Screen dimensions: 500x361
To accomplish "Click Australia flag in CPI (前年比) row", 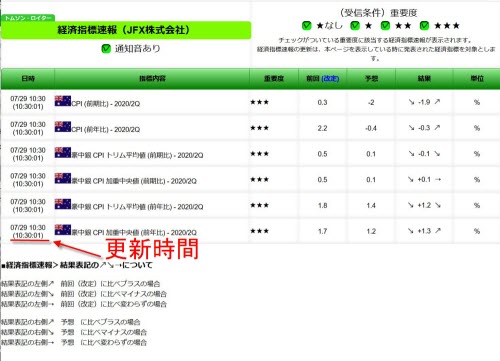I will [63, 126].
